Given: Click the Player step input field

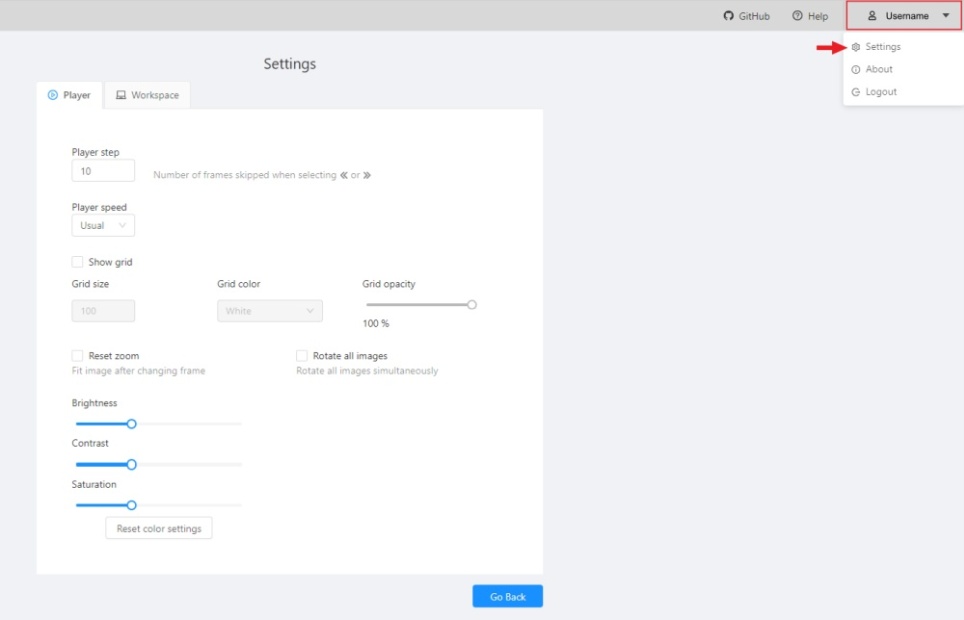Looking at the screenshot, I should (x=103, y=171).
